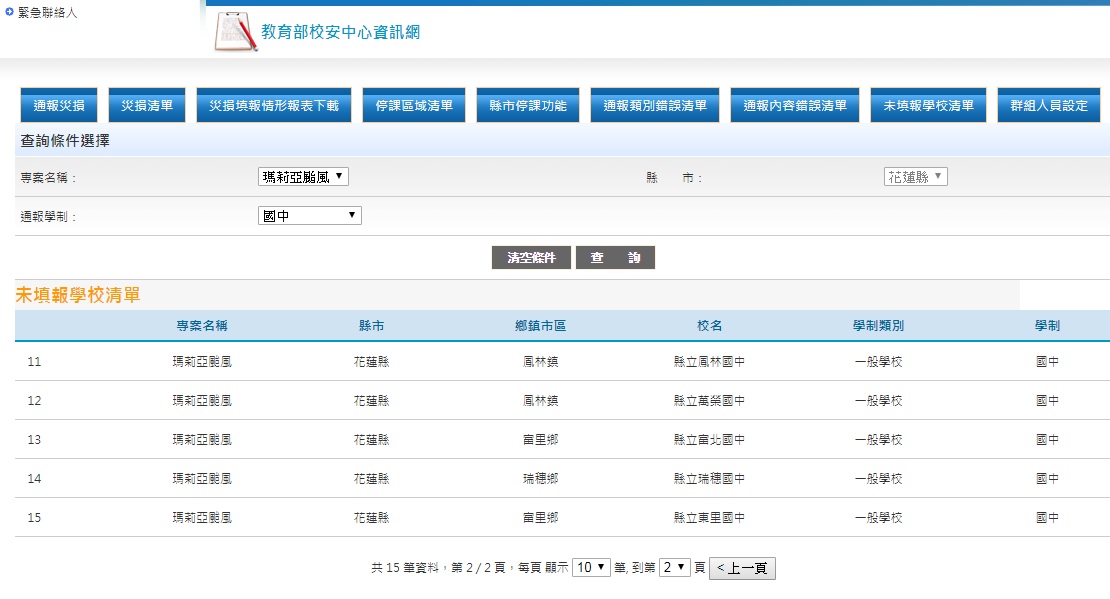Open the 災損清單 tab
This screenshot has height=599, width=1110.
pyautogui.click(x=147, y=105)
